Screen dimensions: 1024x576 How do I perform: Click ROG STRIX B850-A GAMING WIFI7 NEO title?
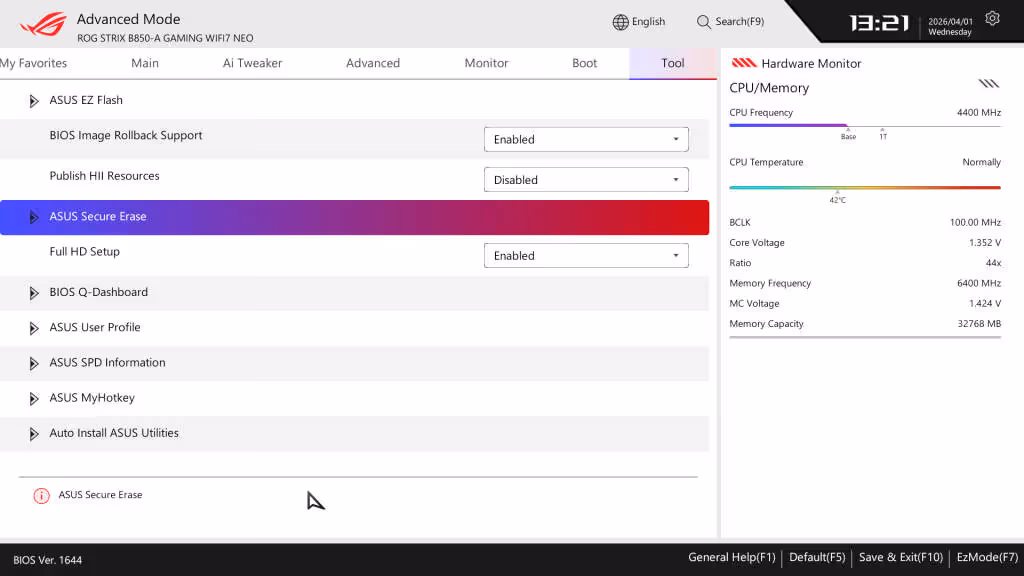165,39
